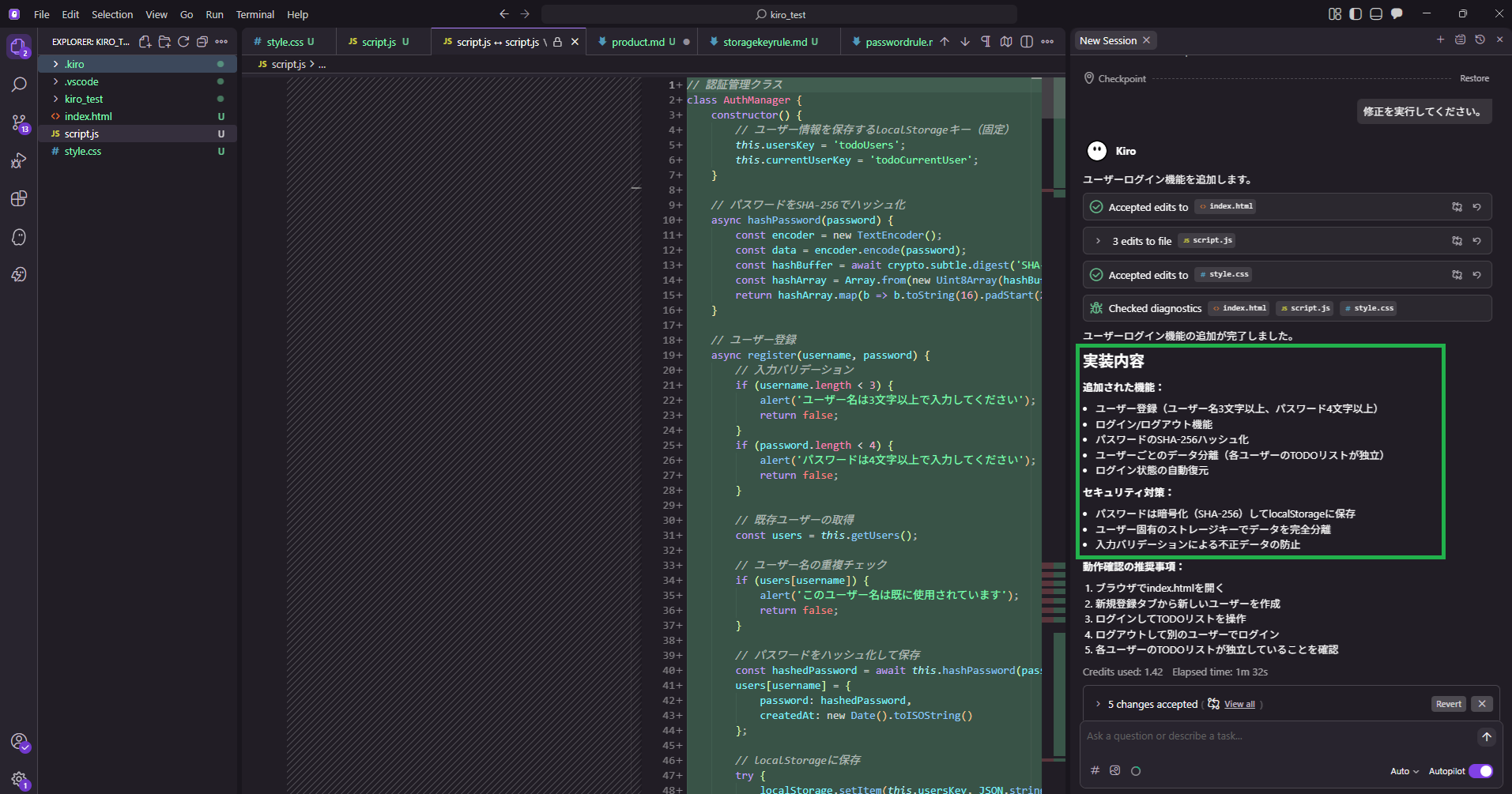1512x794 pixels.
Task: Click the New File icon in Explorer
Action: pos(145,42)
